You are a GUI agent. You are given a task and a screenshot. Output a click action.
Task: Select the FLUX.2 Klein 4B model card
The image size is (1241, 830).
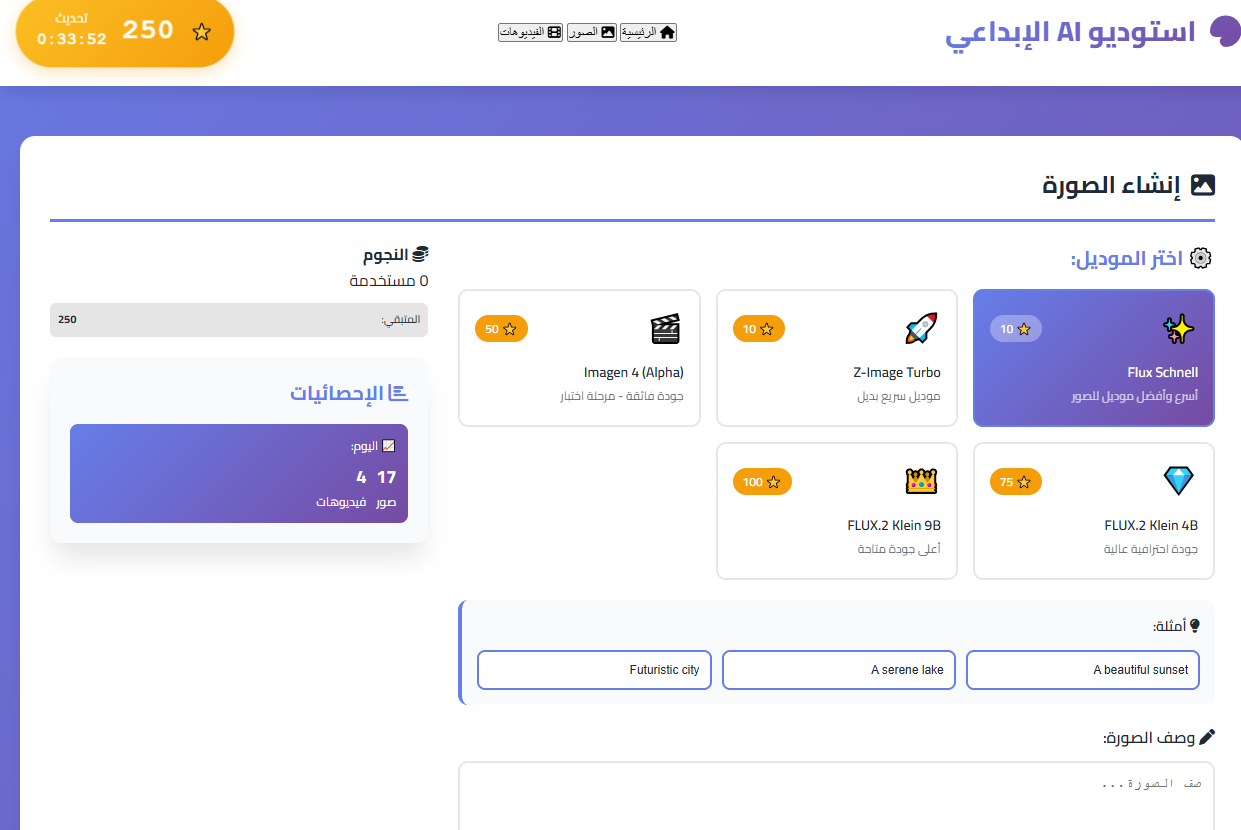[1094, 511]
